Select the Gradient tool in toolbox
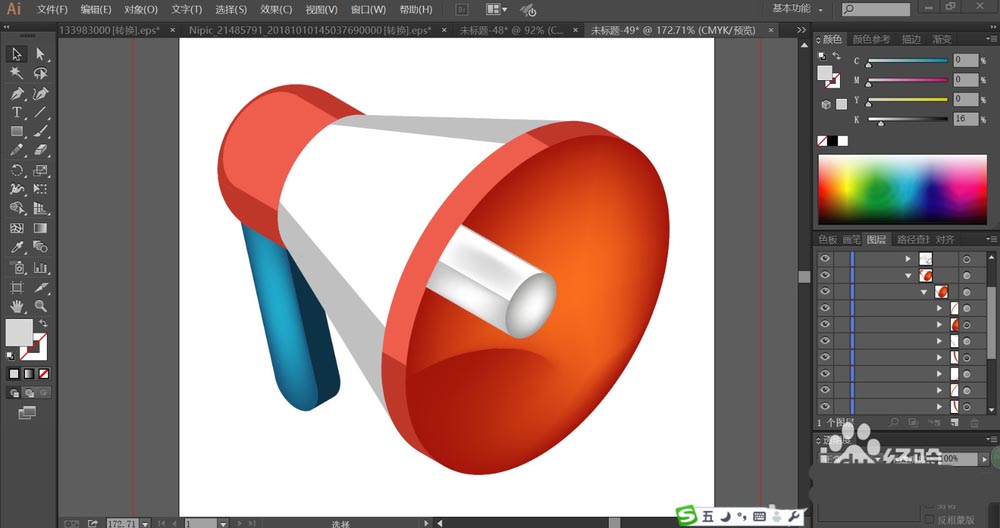This screenshot has width=1000, height=528. [40, 228]
